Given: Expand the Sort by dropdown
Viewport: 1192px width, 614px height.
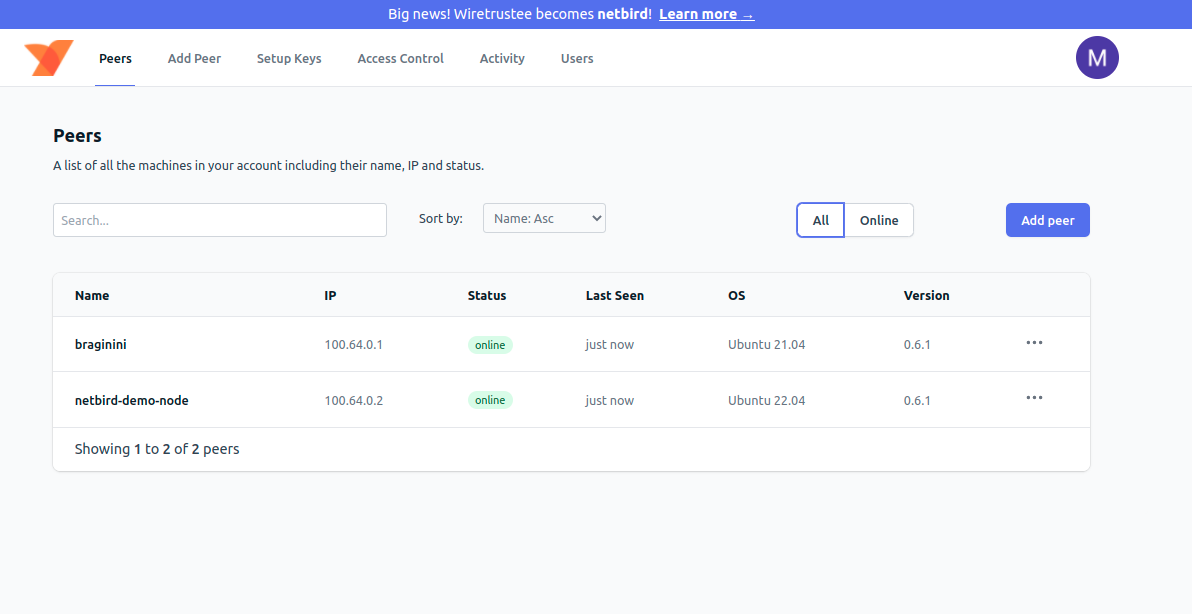Looking at the screenshot, I should [544, 218].
